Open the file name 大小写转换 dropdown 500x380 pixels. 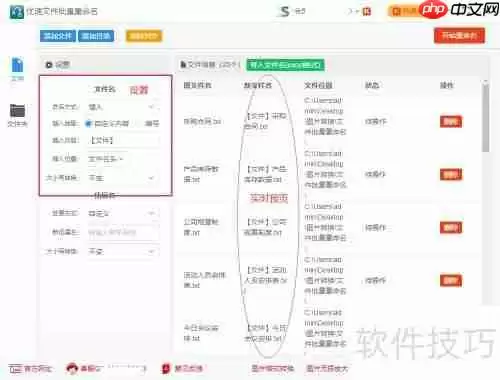(122, 178)
